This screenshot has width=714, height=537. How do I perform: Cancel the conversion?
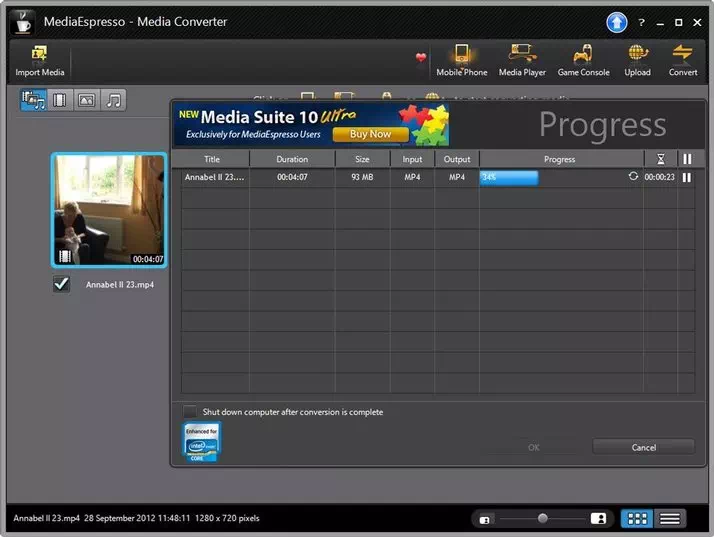[643, 447]
